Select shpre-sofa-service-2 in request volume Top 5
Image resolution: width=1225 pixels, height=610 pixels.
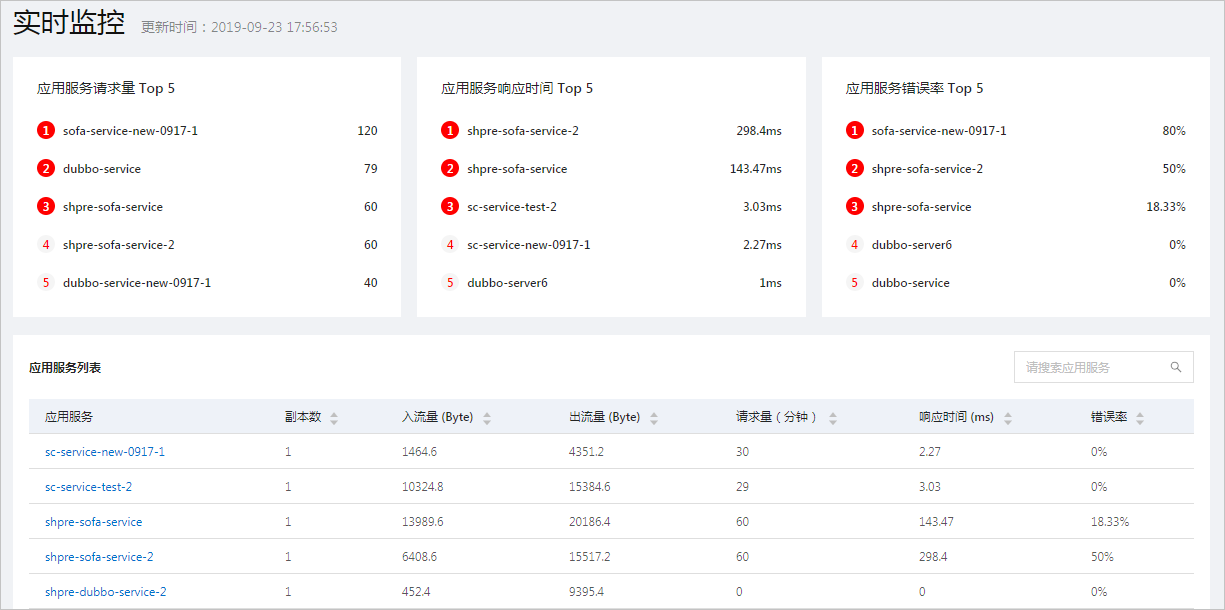pos(119,245)
